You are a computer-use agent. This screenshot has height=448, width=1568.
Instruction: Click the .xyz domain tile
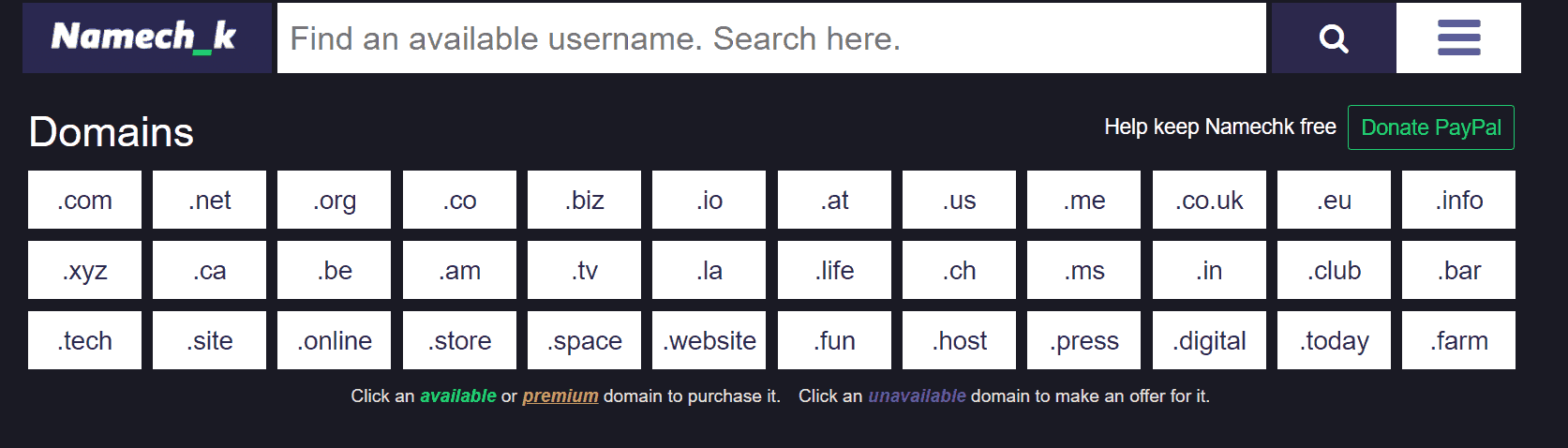pyautogui.click(x=84, y=270)
